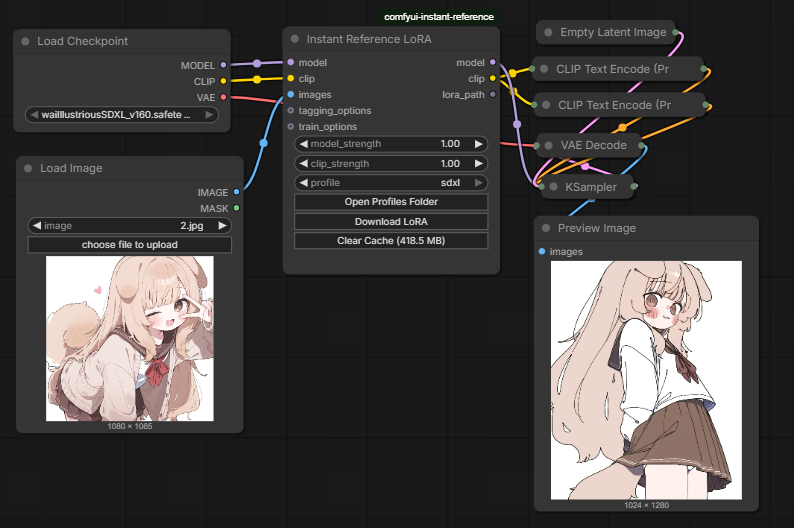Select next checkpoint with the right arrow

[x=209, y=115]
